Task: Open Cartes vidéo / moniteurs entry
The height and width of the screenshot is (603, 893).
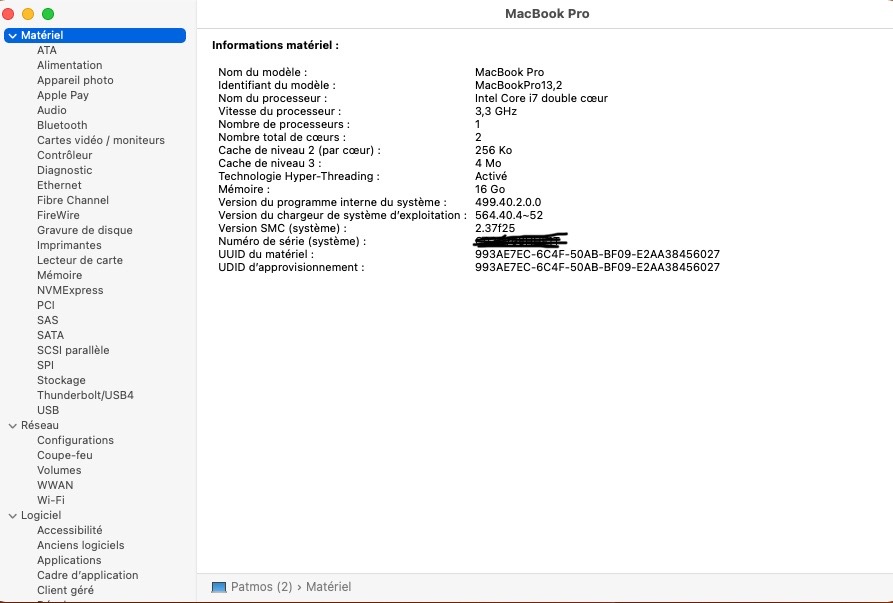Action: (x=101, y=140)
